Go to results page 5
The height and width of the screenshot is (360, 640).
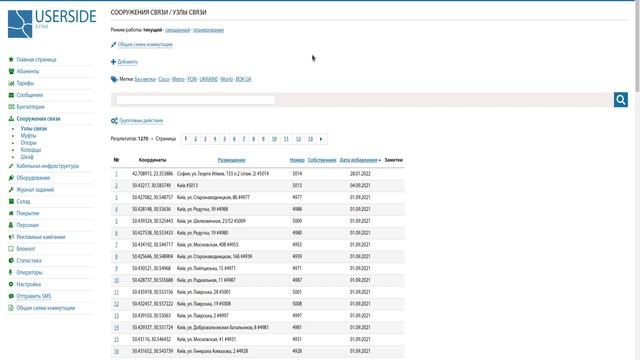(224, 139)
